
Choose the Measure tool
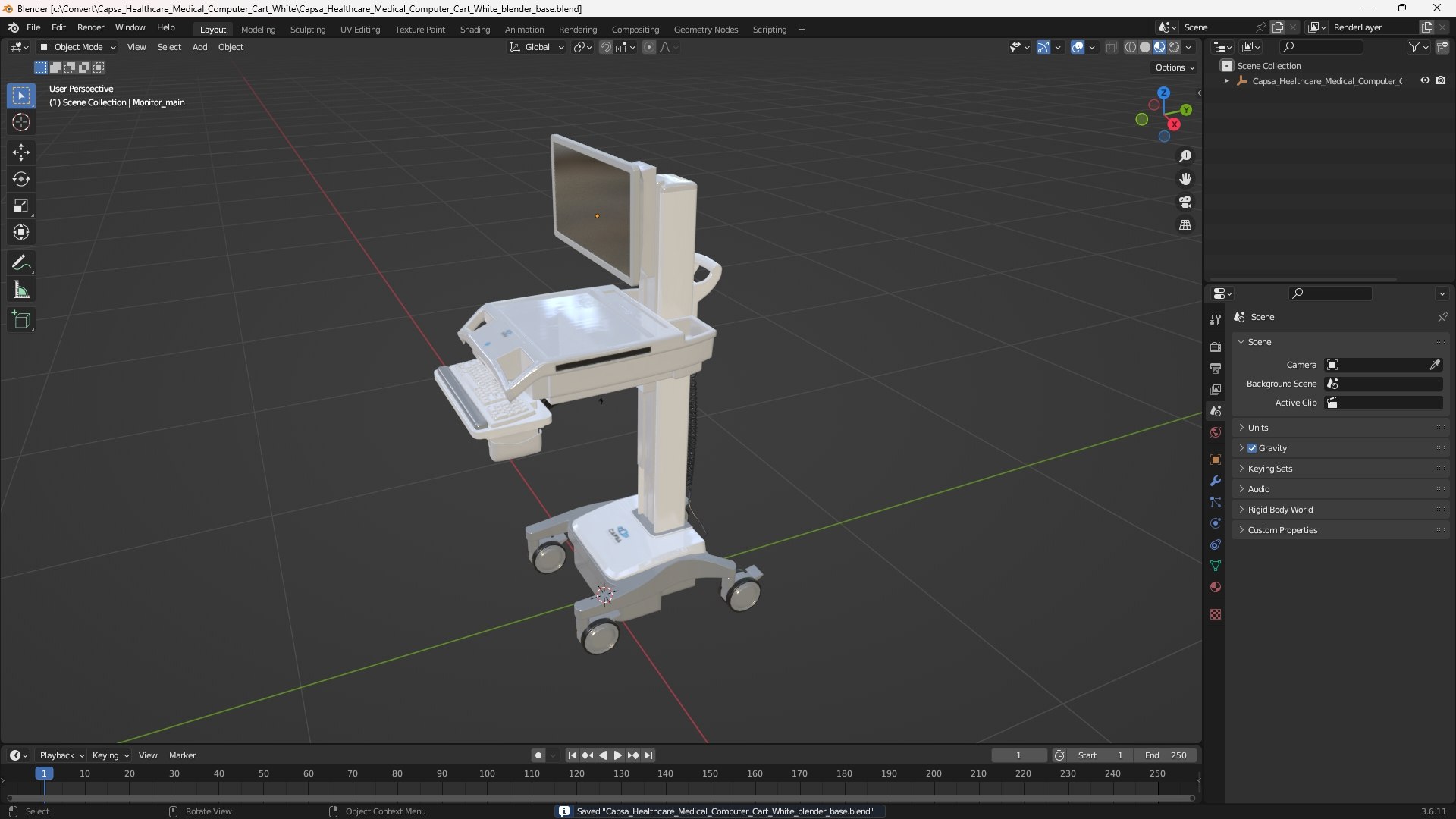(x=21, y=290)
